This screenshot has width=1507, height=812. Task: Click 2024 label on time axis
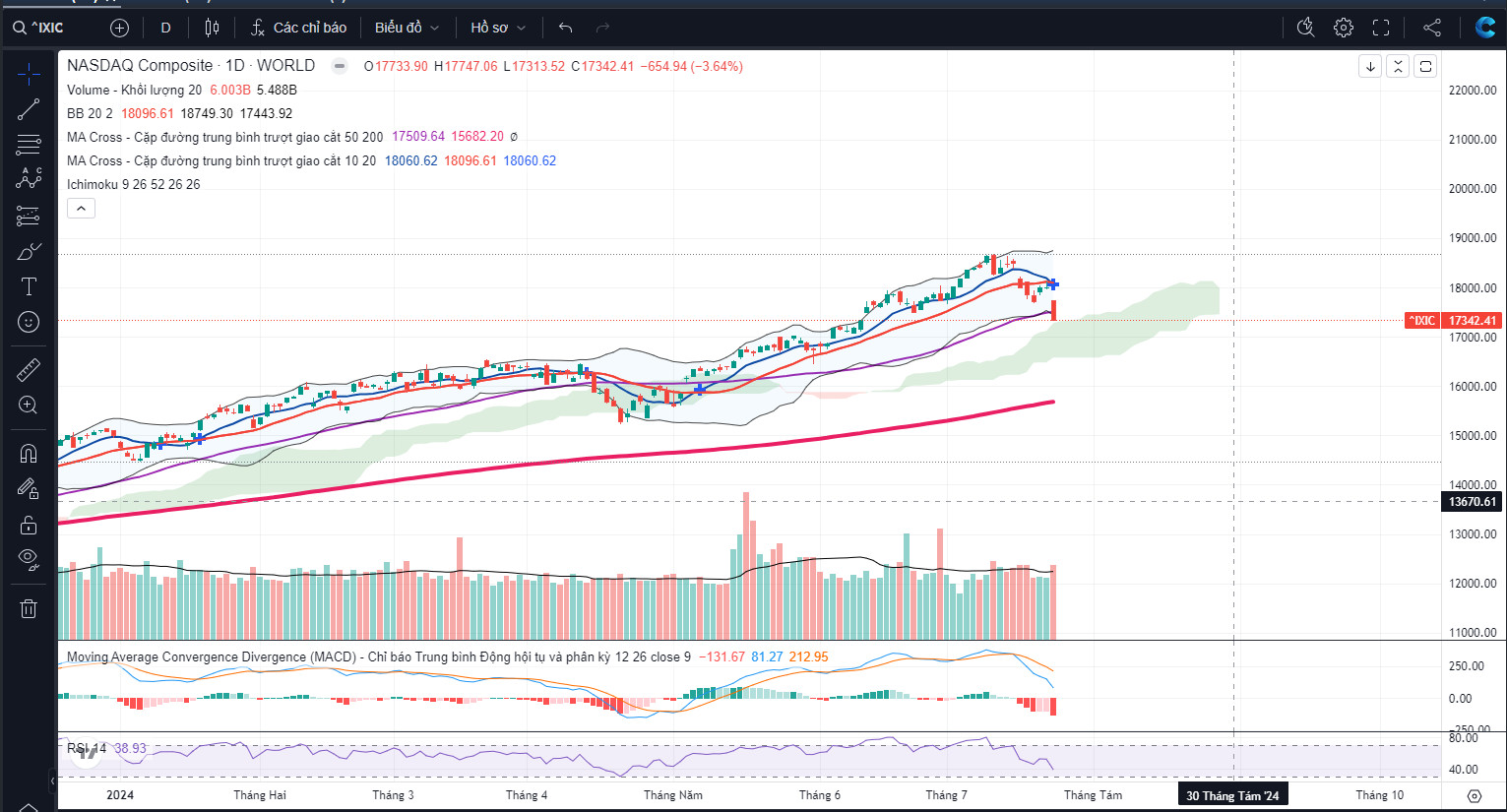pos(120,795)
